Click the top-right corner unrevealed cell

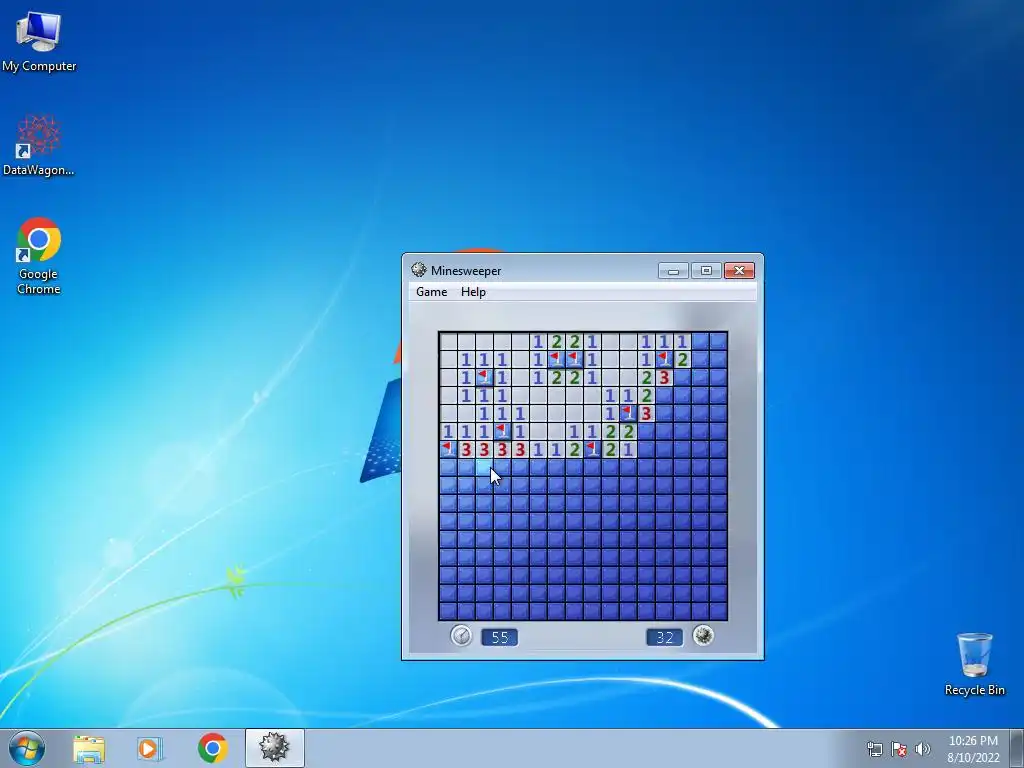[718, 341]
